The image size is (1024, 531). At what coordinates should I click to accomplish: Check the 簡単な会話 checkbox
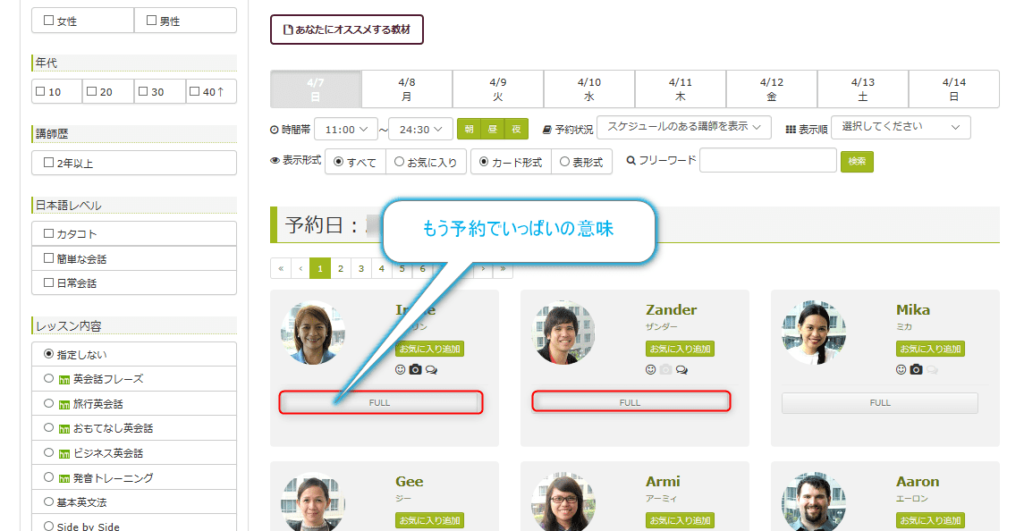coord(49,258)
